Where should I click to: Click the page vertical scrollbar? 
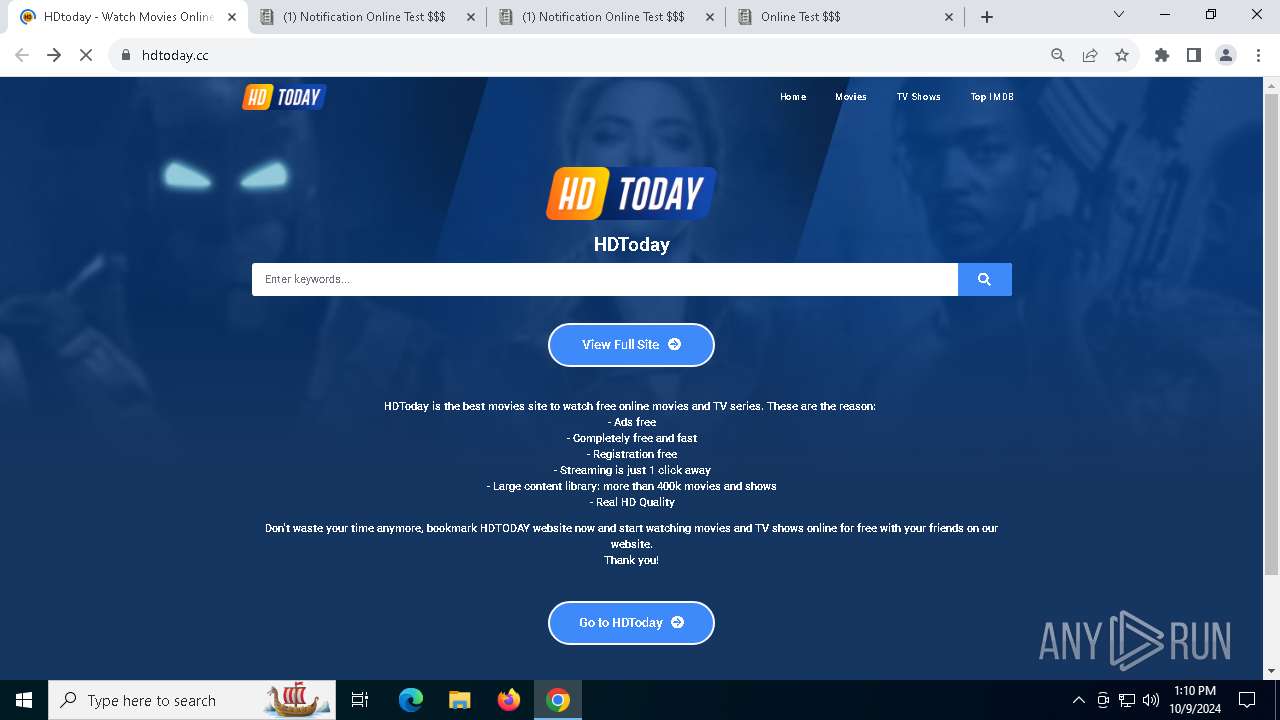click(x=1271, y=335)
